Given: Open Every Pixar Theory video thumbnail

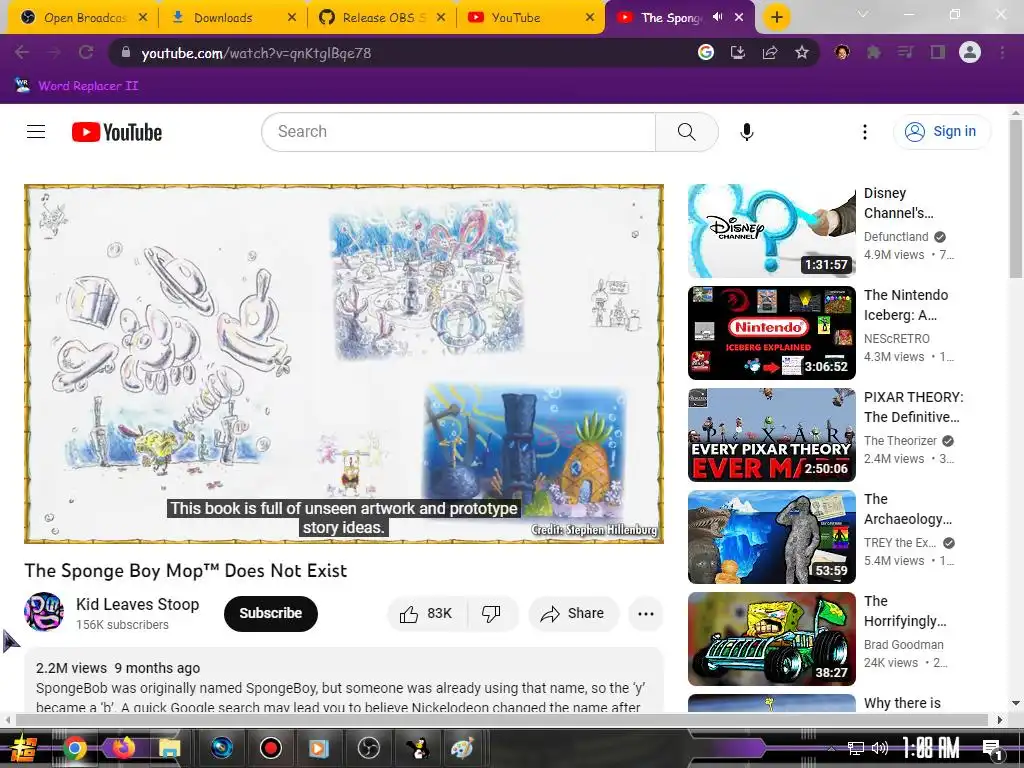Looking at the screenshot, I should [x=771, y=435].
